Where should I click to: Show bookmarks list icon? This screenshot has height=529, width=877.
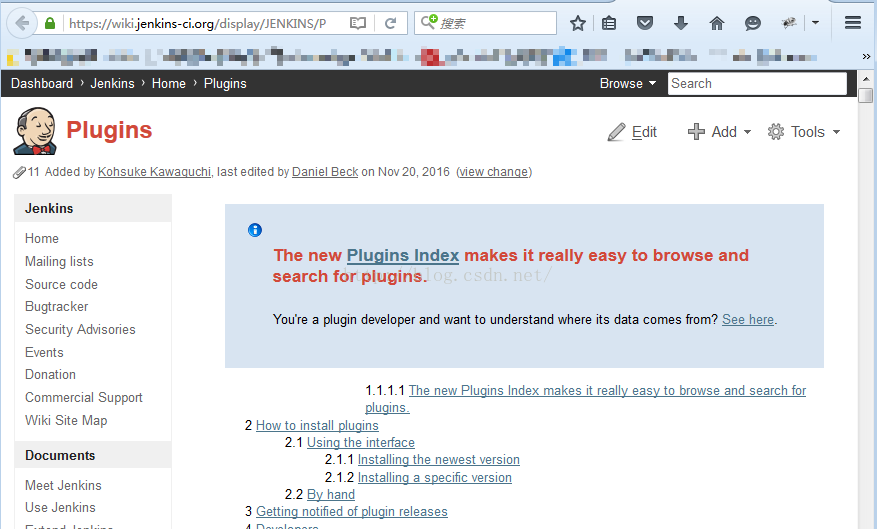[609, 23]
